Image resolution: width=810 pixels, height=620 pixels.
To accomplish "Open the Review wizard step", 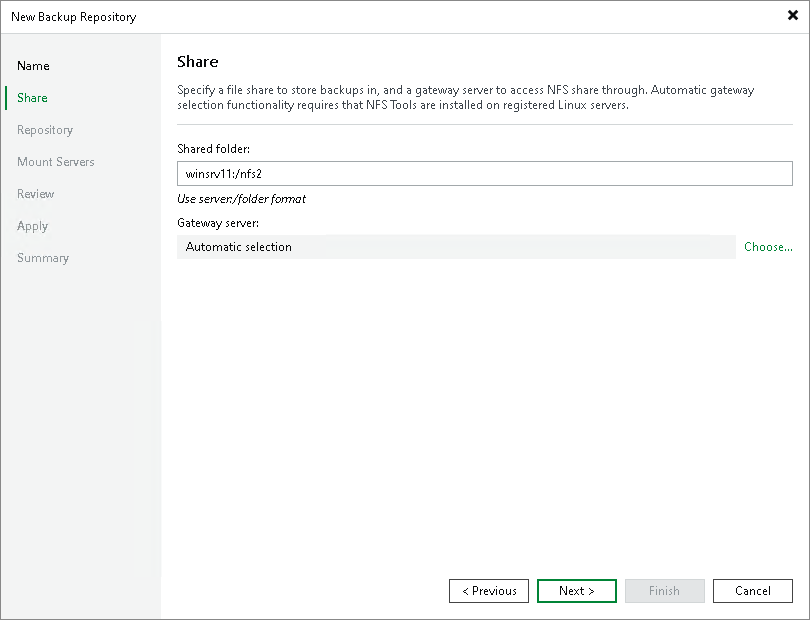I will (x=36, y=194).
